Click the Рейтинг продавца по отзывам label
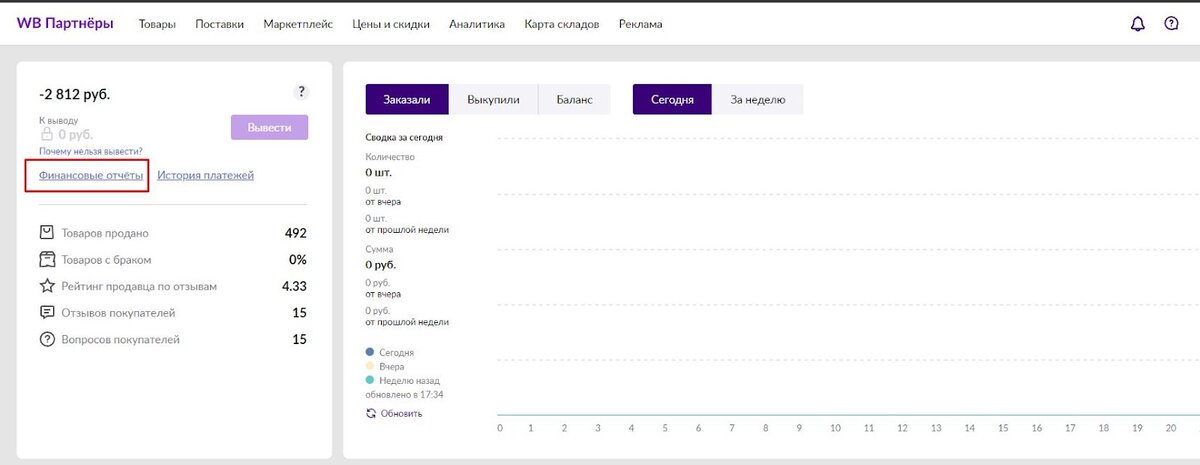This screenshot has height=465, width=1200. coord(139,286)
